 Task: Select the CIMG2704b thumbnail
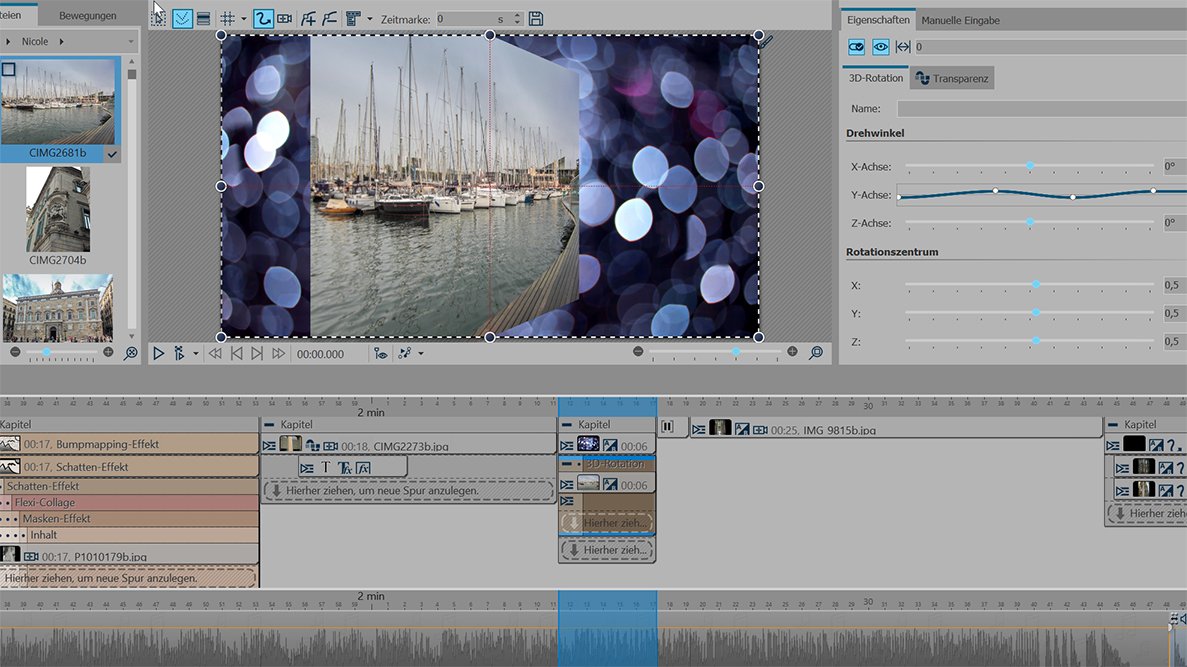pyautogui.click(x=58, y=210)
